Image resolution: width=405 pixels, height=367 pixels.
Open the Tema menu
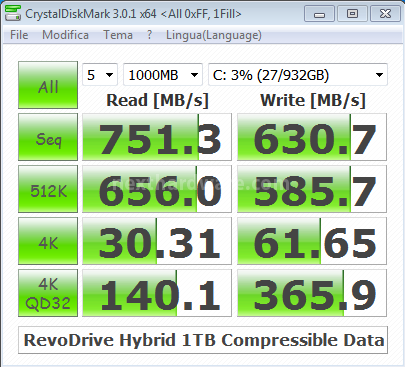(x=118, y=35)
